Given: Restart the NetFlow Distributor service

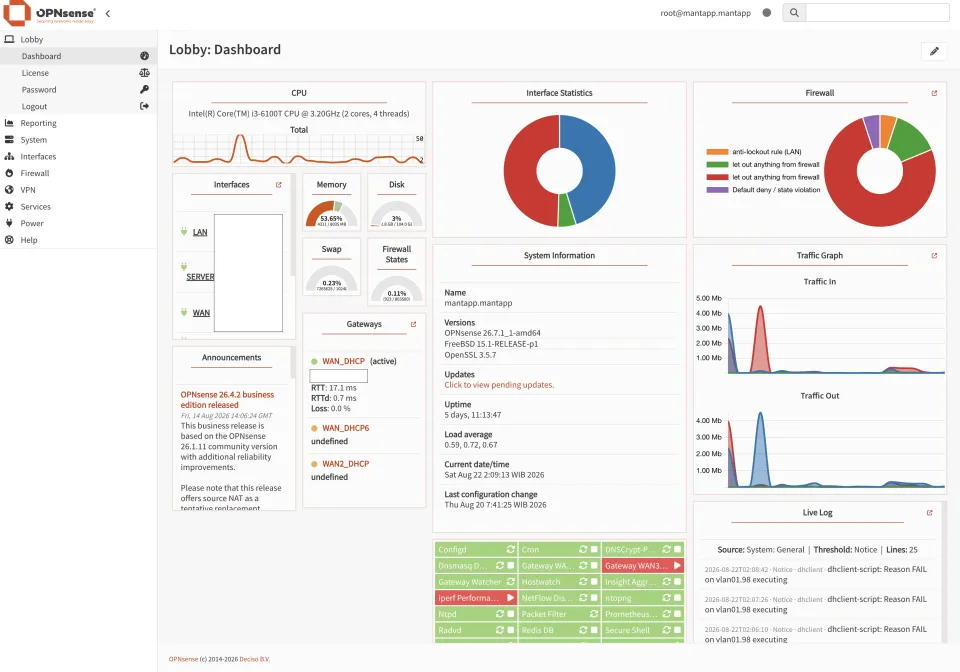Looking at the screenshot, I should pyautogui.click(x=583, y=597).
